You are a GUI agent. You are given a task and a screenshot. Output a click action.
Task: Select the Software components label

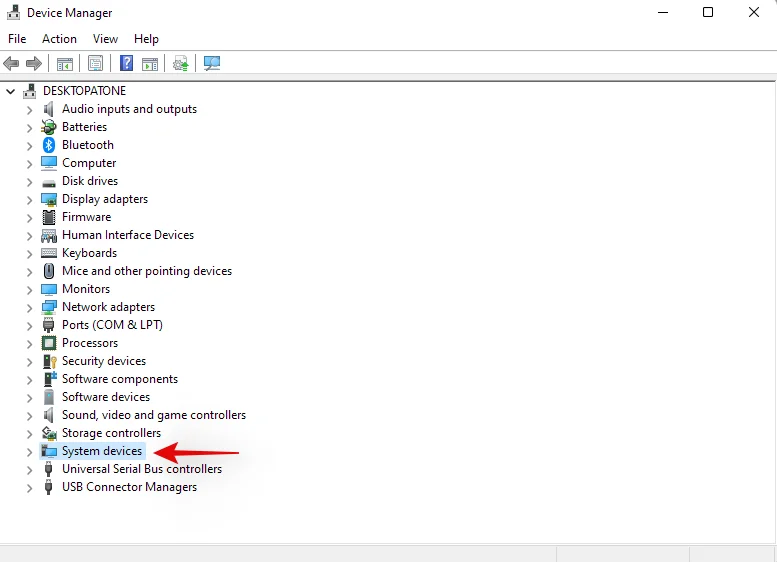[119, 379]
